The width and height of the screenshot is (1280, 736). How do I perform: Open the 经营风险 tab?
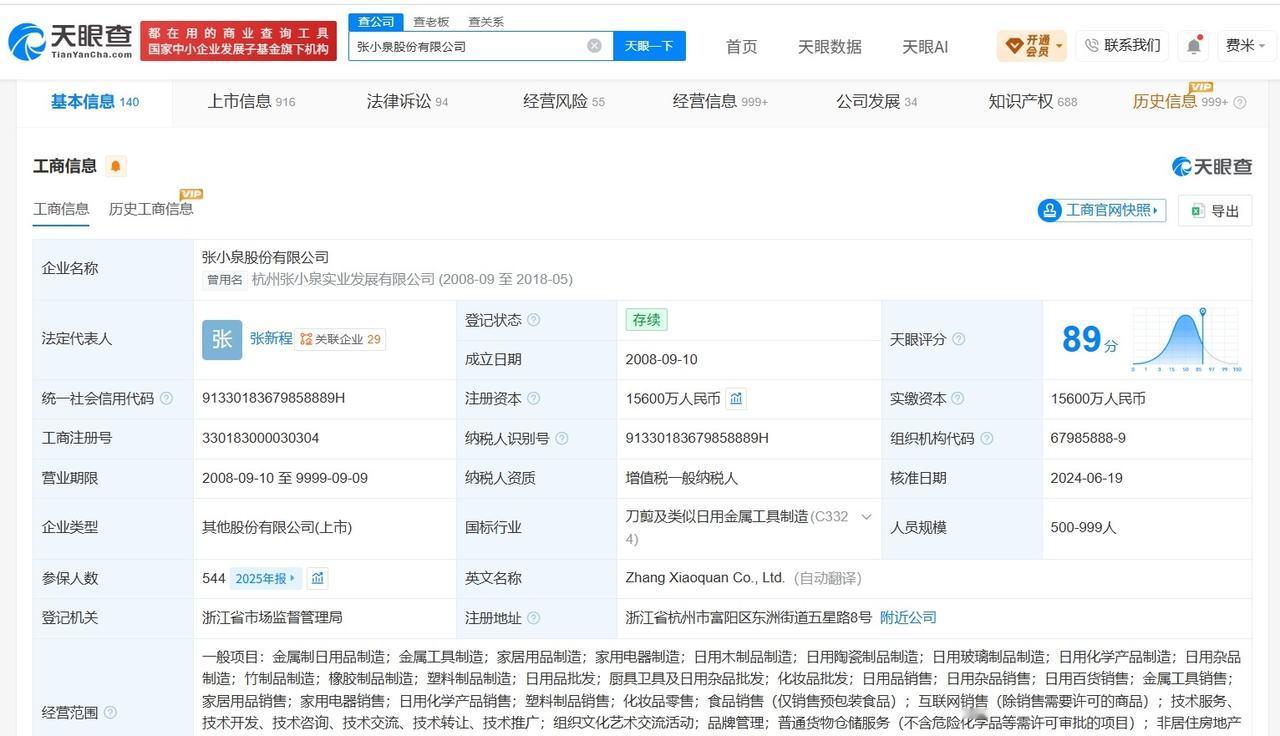coord(564,102)
